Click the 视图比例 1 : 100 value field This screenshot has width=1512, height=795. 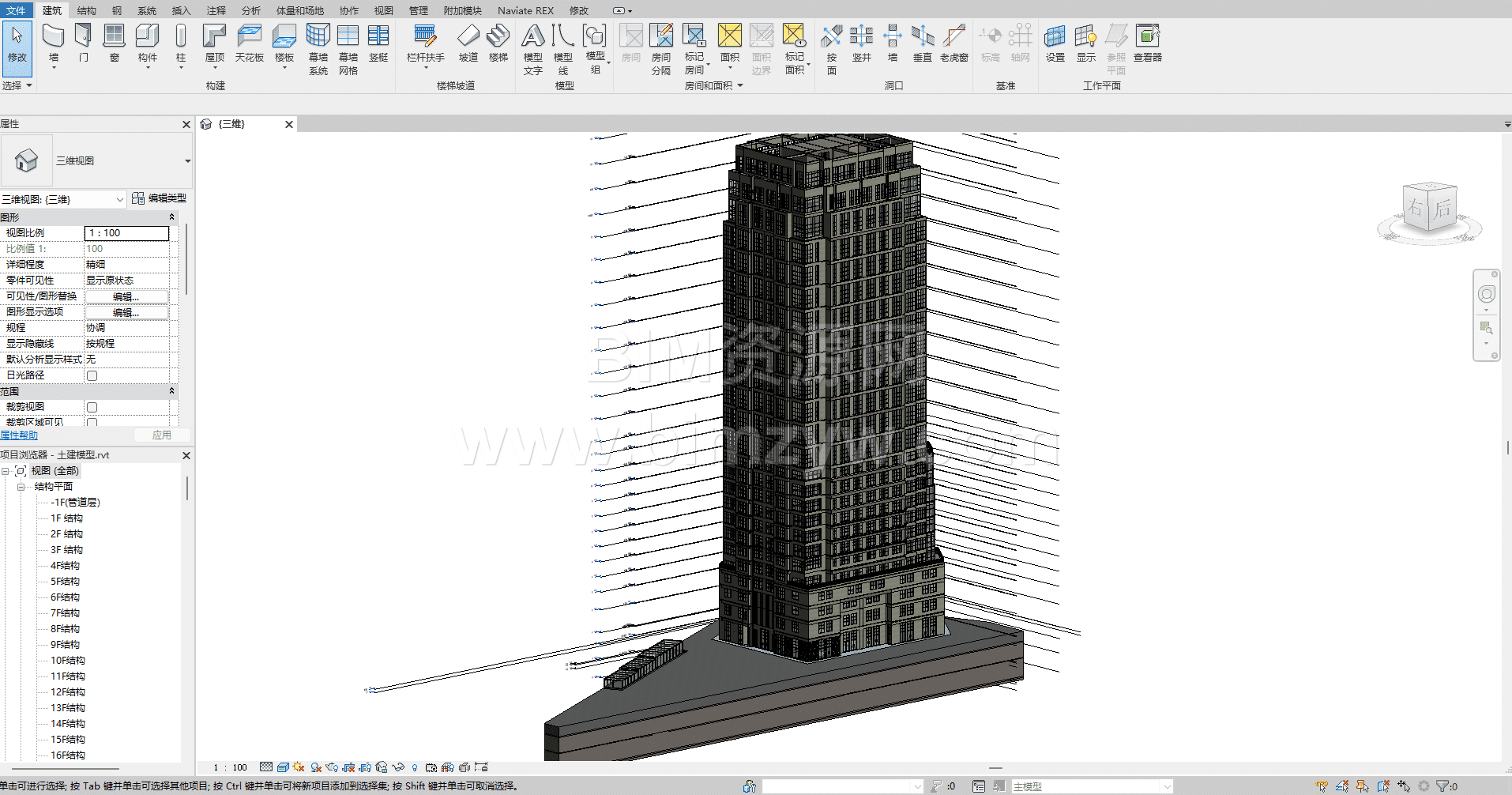pos(126,233)
